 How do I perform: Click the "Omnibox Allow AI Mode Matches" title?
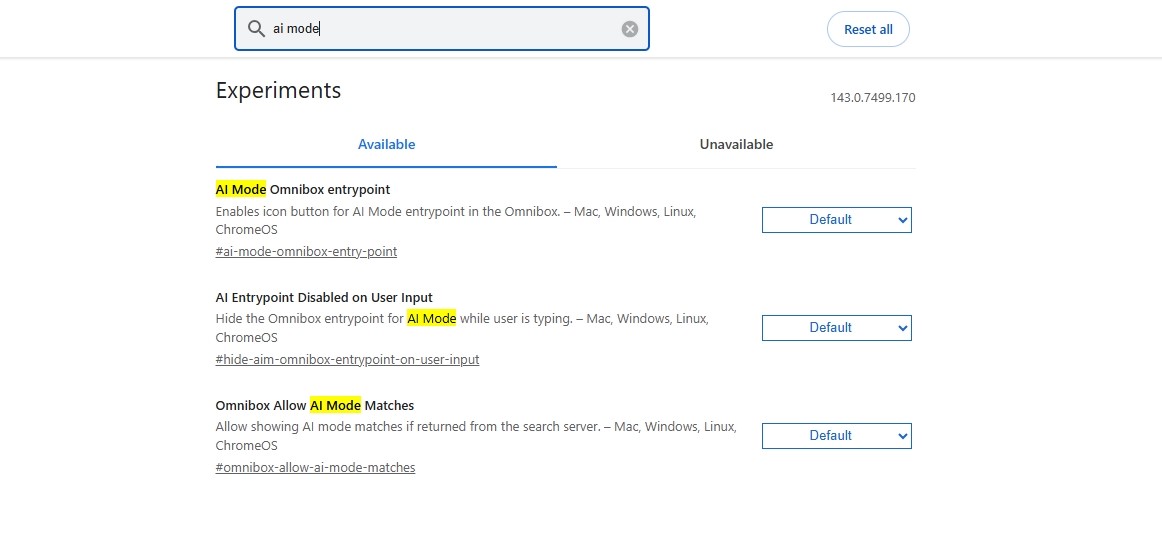(x=315, y=405)
